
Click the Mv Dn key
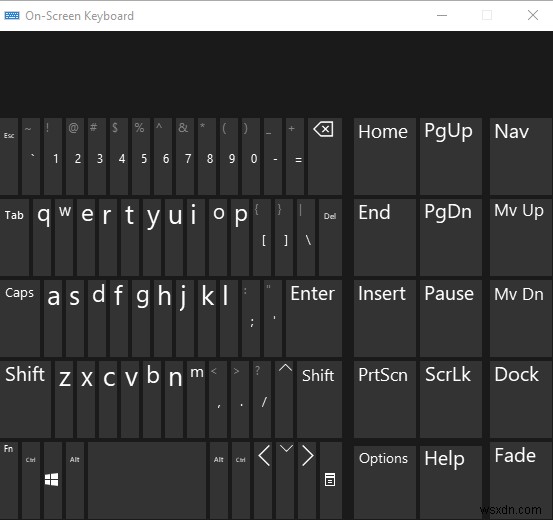click(x=521, y=318)
